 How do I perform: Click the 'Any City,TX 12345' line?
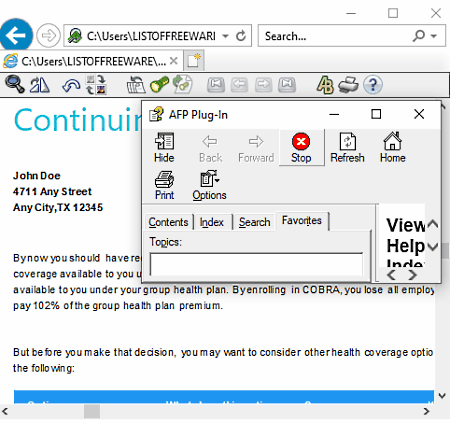[x=58, y=208]
